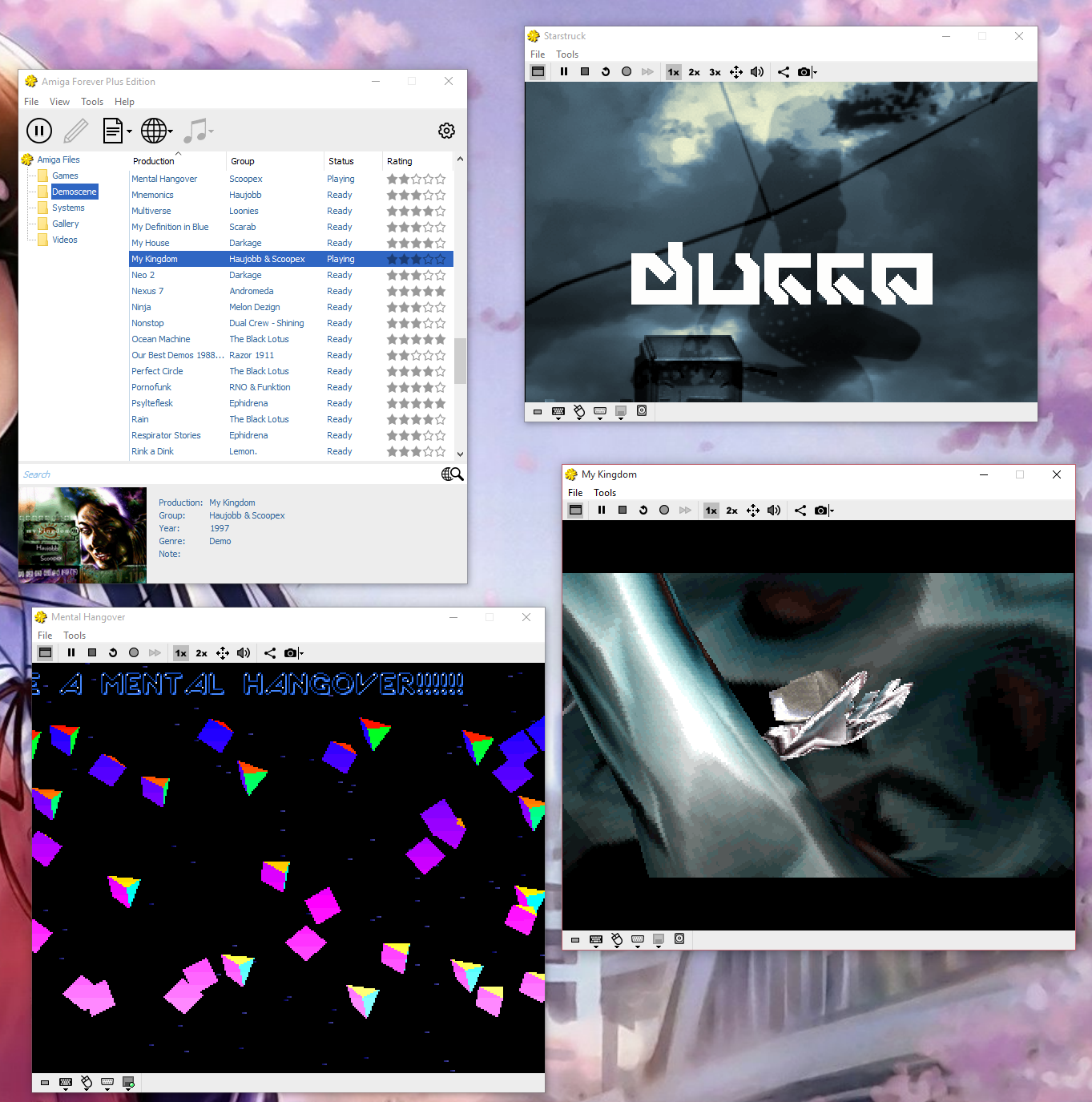Viewport: 1092px width, 1102px height.
Task: Open mouse dropdown in My Kingdom status bar
Action: pos(617,940)
